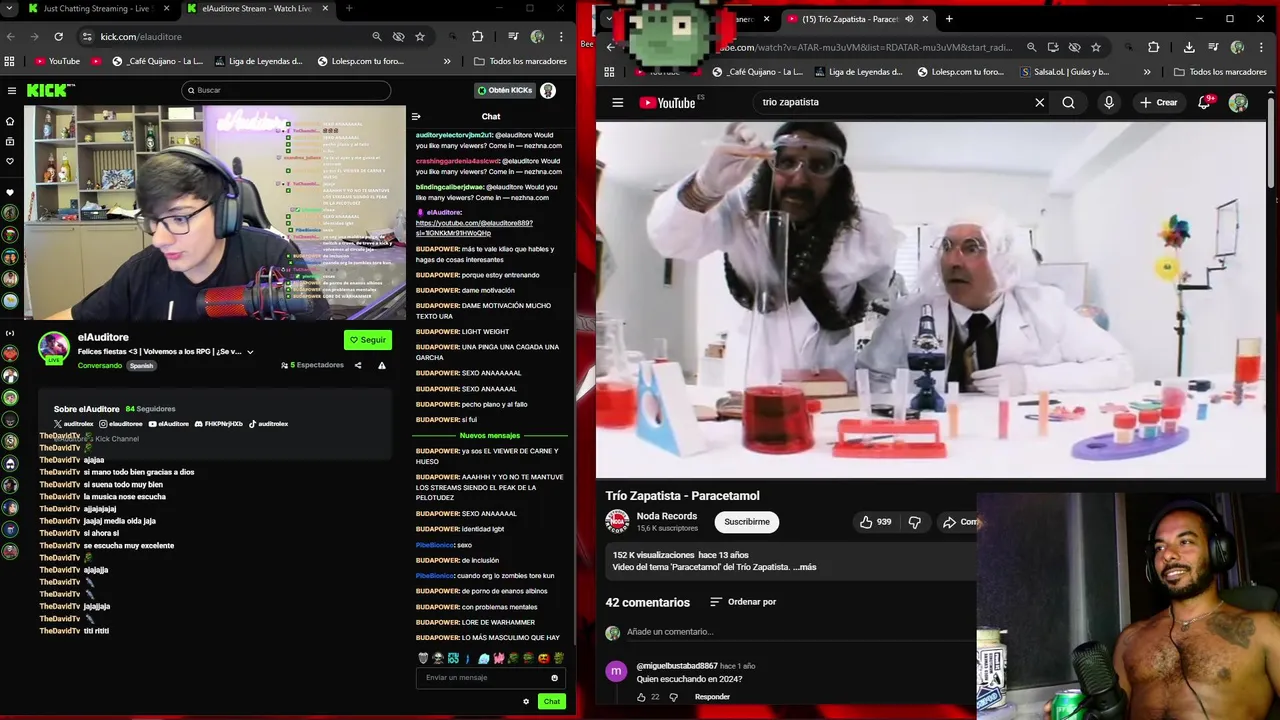1280x720 pixels.
Task: Open the Kick user avatar menu
Action: coord(548,90)
